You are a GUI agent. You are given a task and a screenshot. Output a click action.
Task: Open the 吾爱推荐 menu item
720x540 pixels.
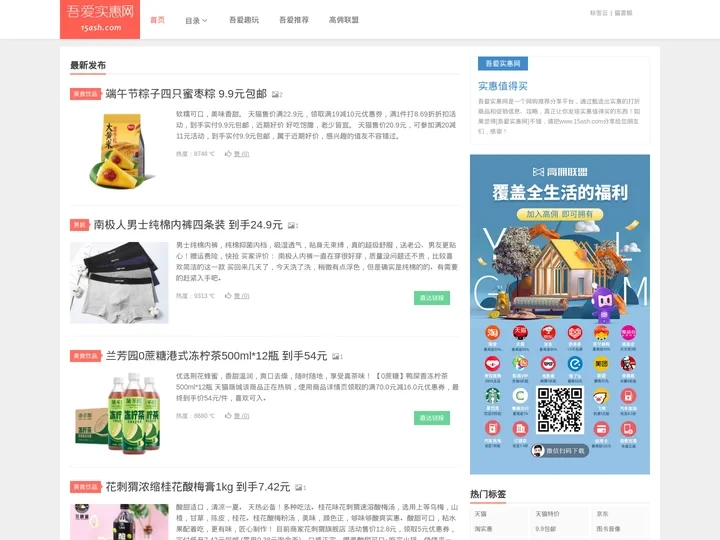click(294, 20)
